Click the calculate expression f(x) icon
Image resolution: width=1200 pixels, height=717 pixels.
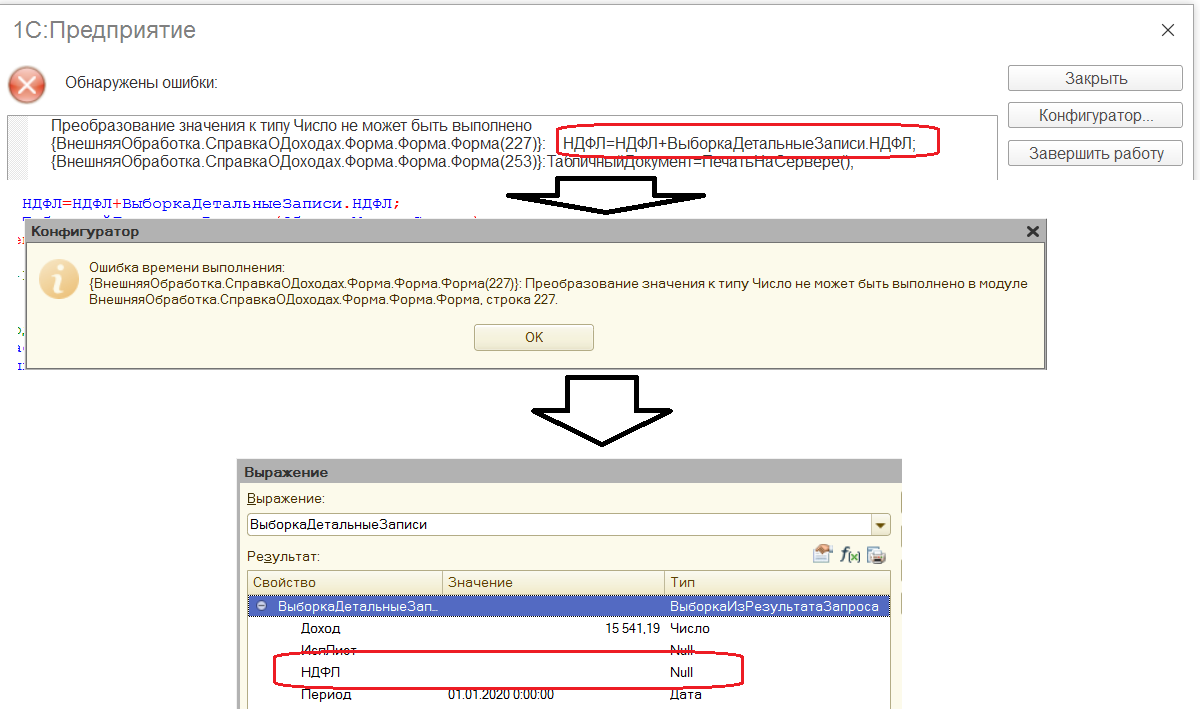tap(851, 554)
